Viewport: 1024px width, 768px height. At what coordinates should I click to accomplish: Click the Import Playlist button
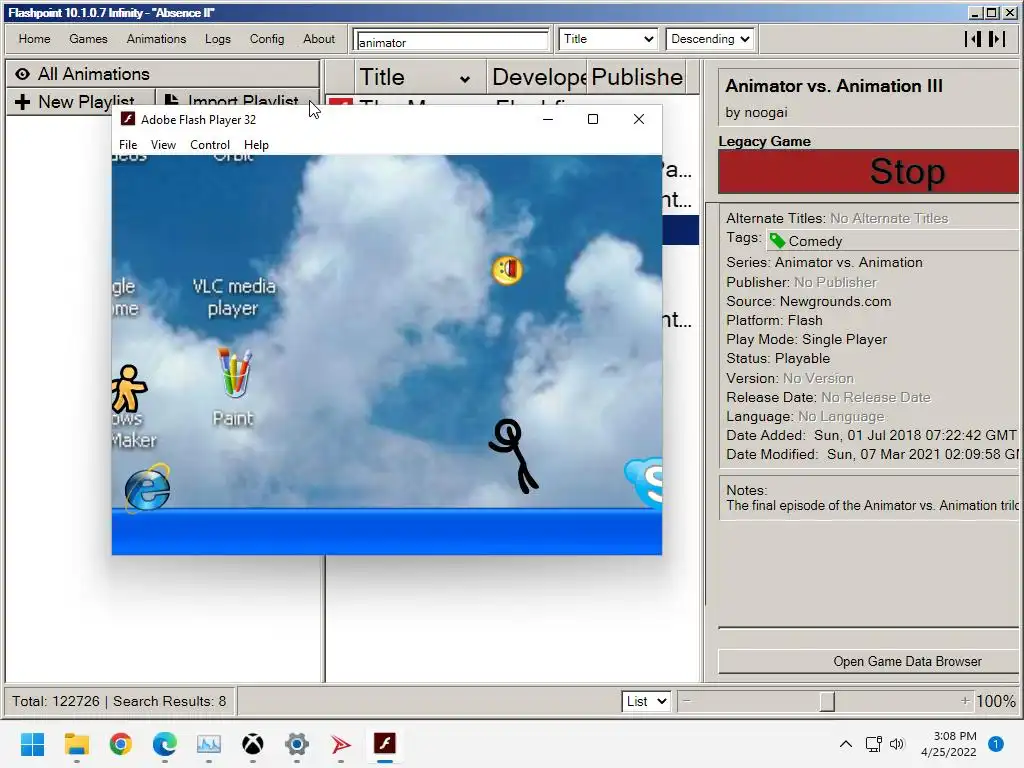click(238, 103)
